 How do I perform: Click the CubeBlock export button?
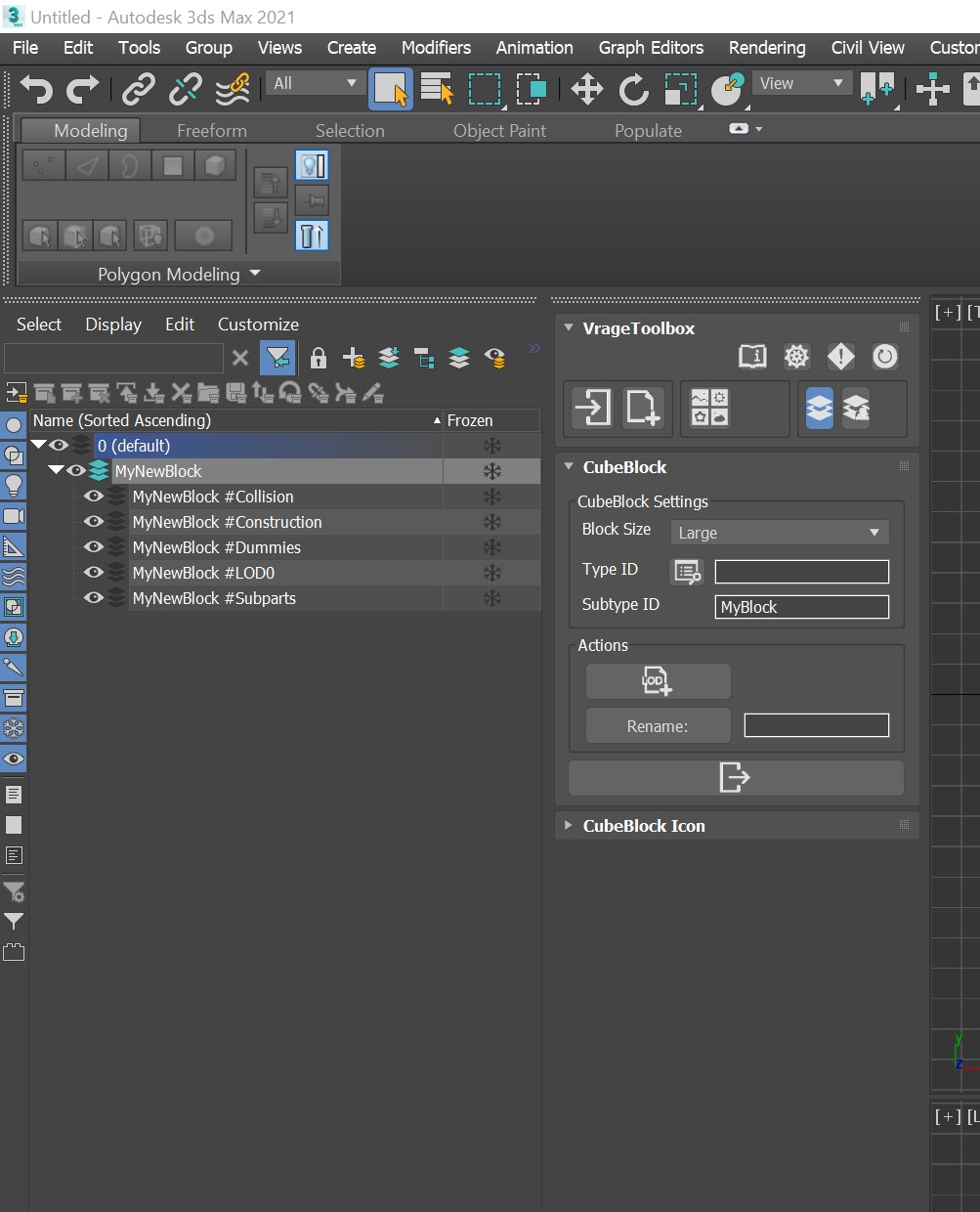735,778
